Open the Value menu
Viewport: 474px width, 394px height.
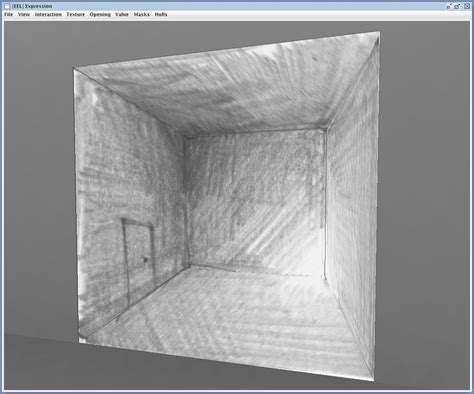(x=122, y=14)
